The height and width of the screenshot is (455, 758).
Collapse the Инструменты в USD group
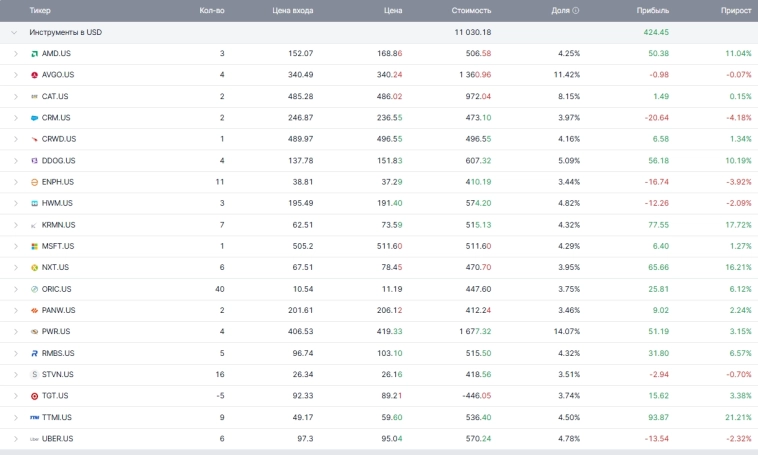point(14,32)
